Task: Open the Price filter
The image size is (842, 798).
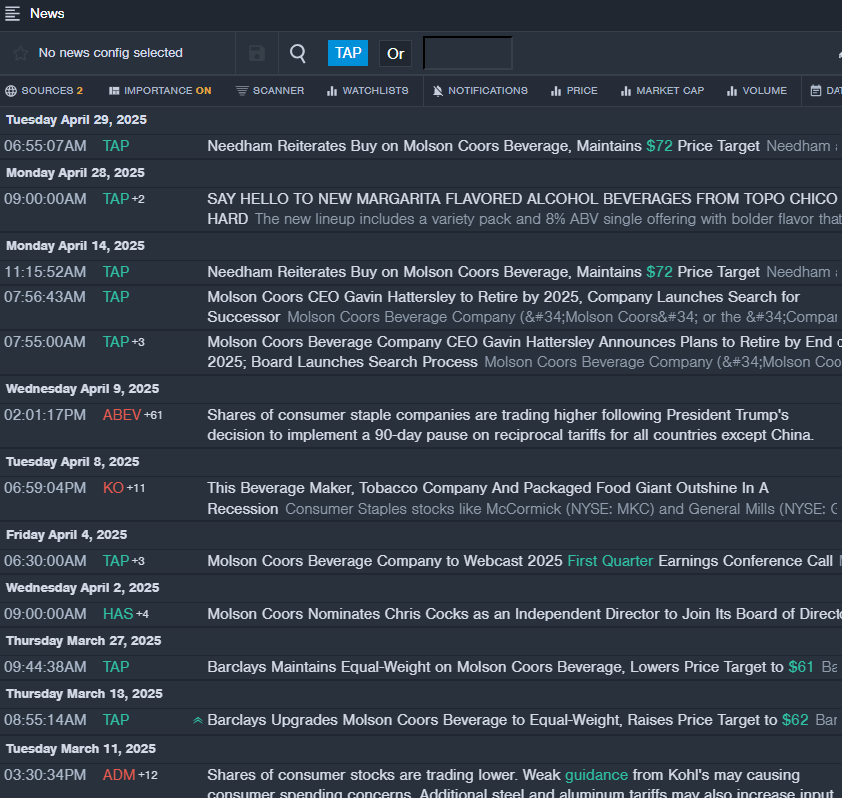Action: tap(574, 91)
